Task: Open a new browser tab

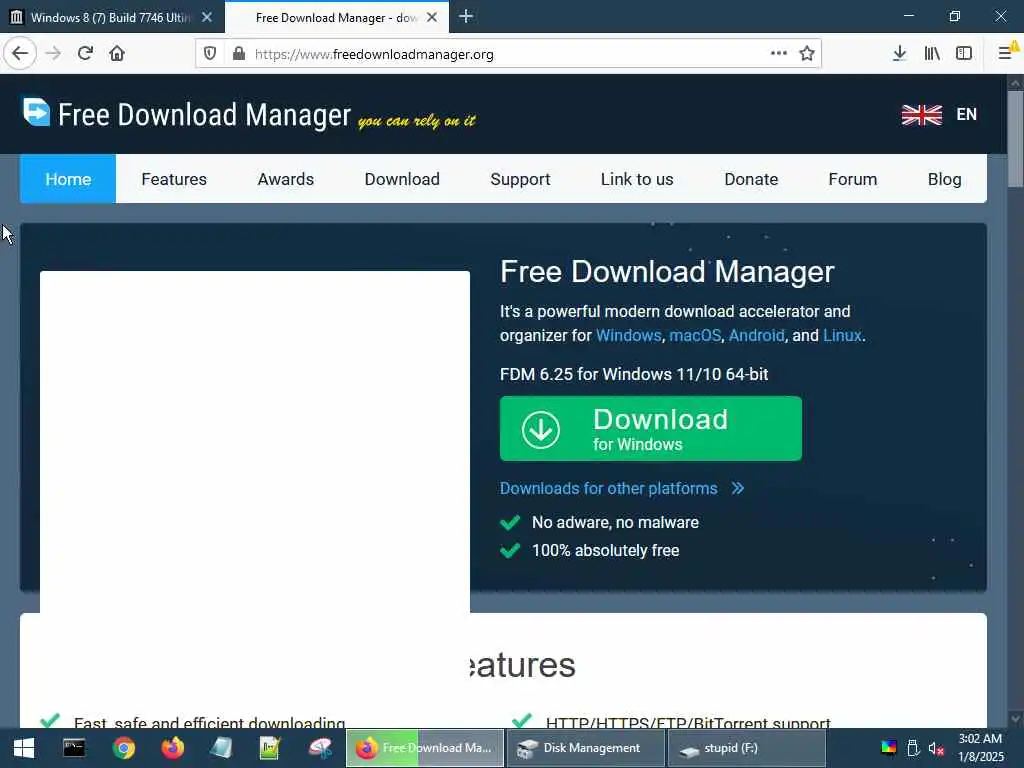Action: pyautogui.click(x=466, y=16)
